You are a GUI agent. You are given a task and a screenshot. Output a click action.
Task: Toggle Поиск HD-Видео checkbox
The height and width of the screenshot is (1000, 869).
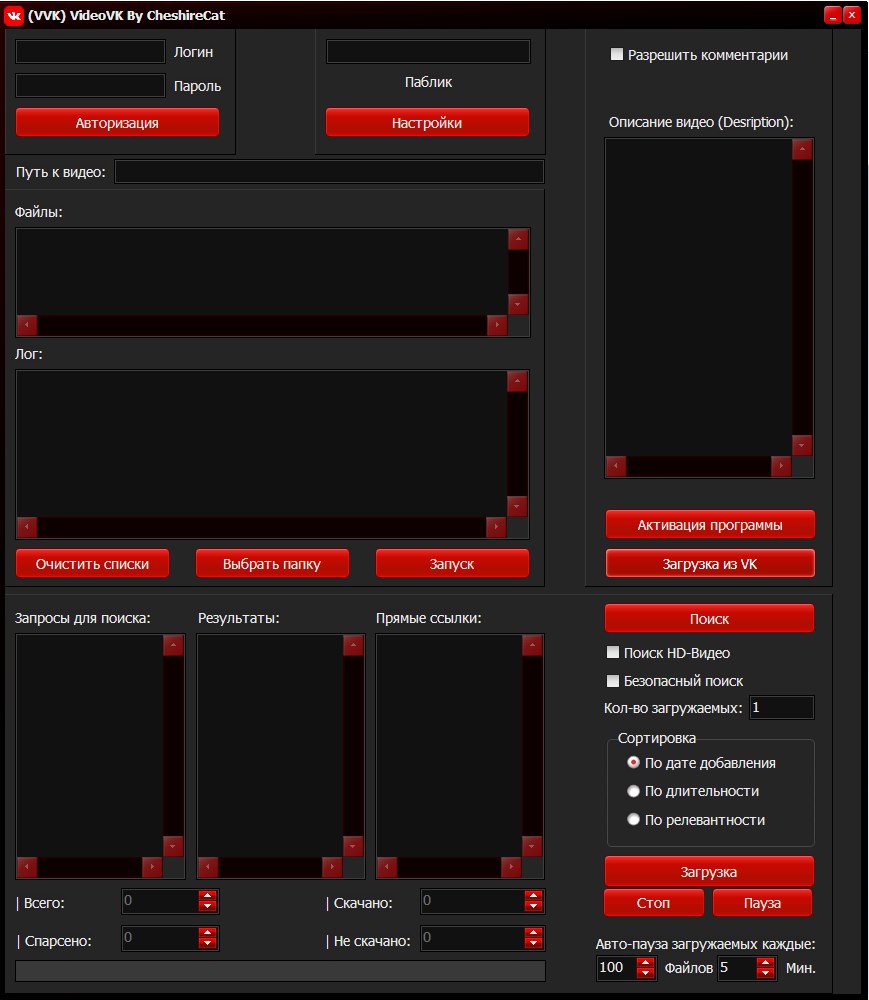point(613,652)
